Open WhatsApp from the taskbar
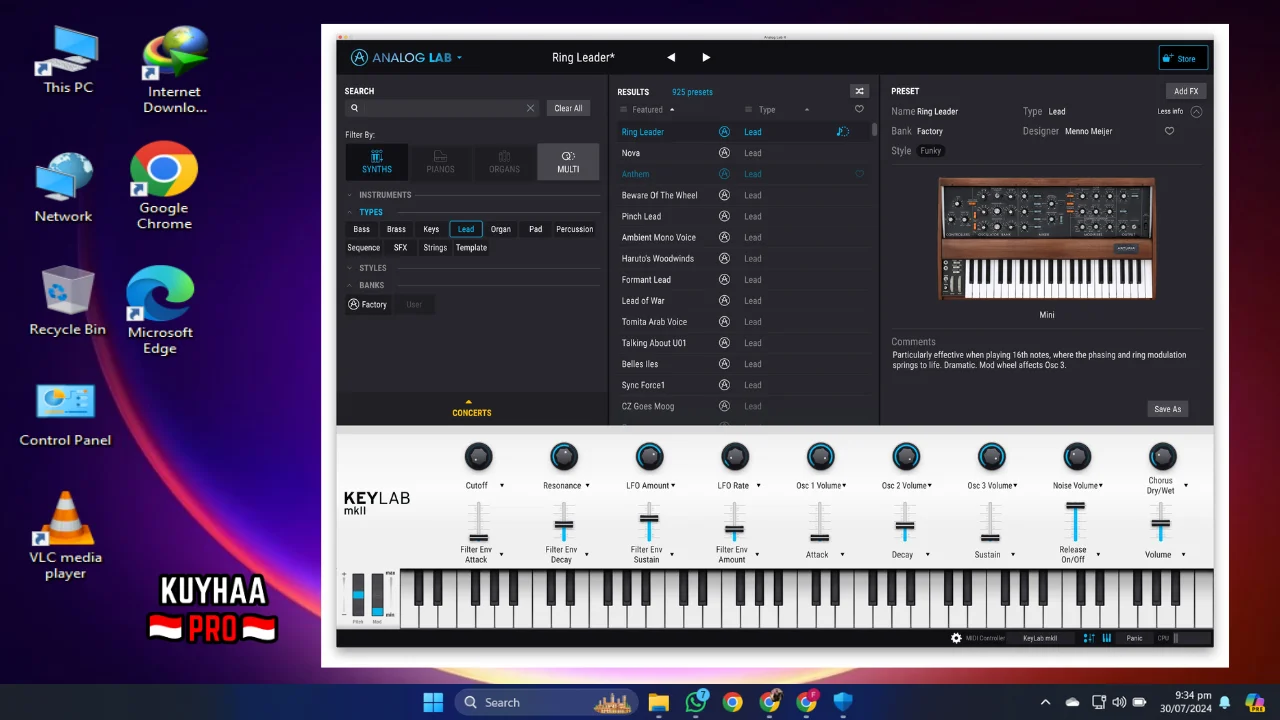The height and width of the screenshot is (720, 1280). 696,702
